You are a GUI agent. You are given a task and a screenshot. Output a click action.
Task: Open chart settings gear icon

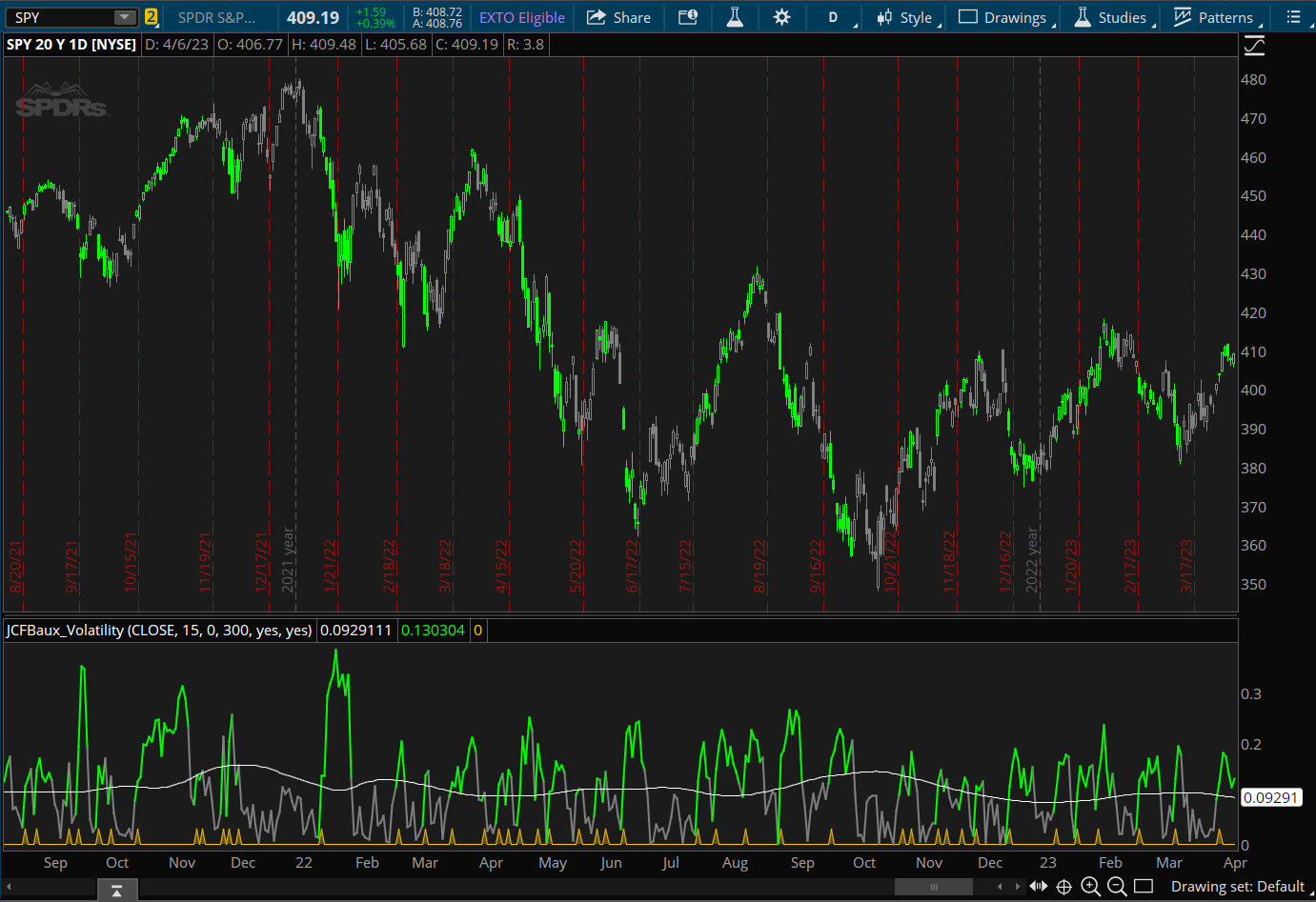781,17
